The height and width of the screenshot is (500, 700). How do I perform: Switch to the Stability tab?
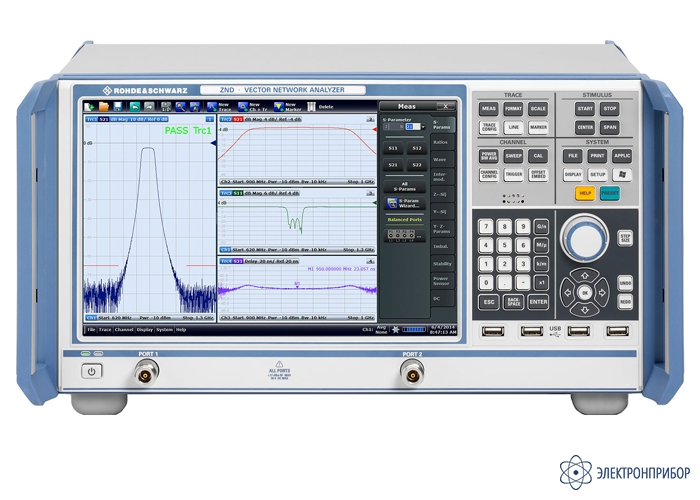point(442,264)
